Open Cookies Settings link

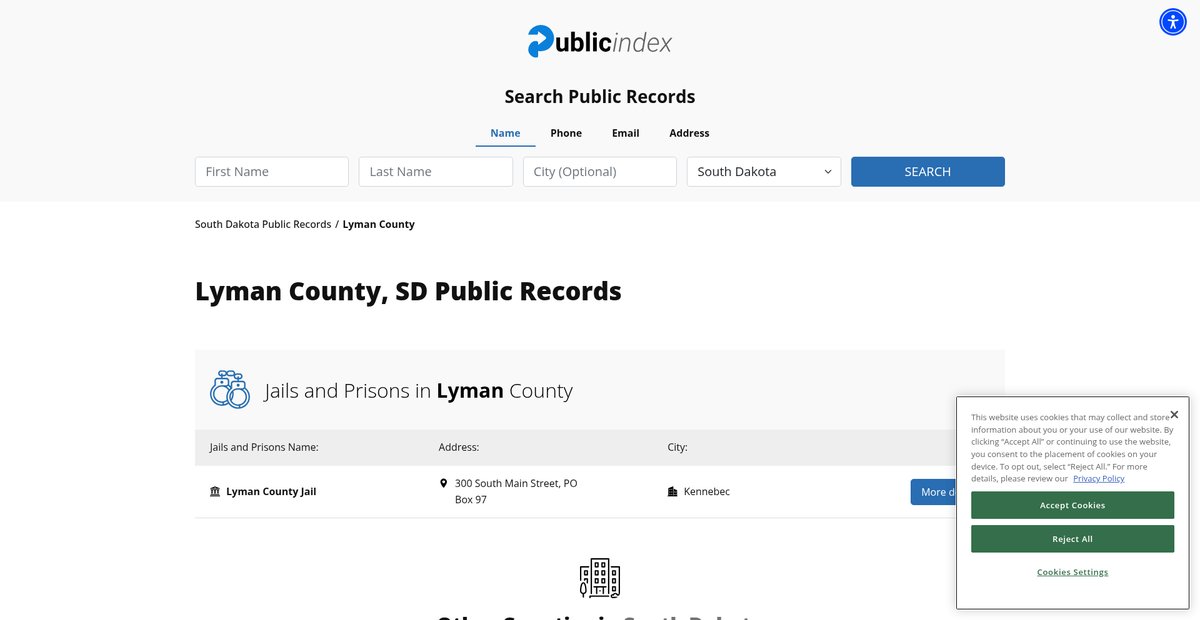pos(1072,572)
